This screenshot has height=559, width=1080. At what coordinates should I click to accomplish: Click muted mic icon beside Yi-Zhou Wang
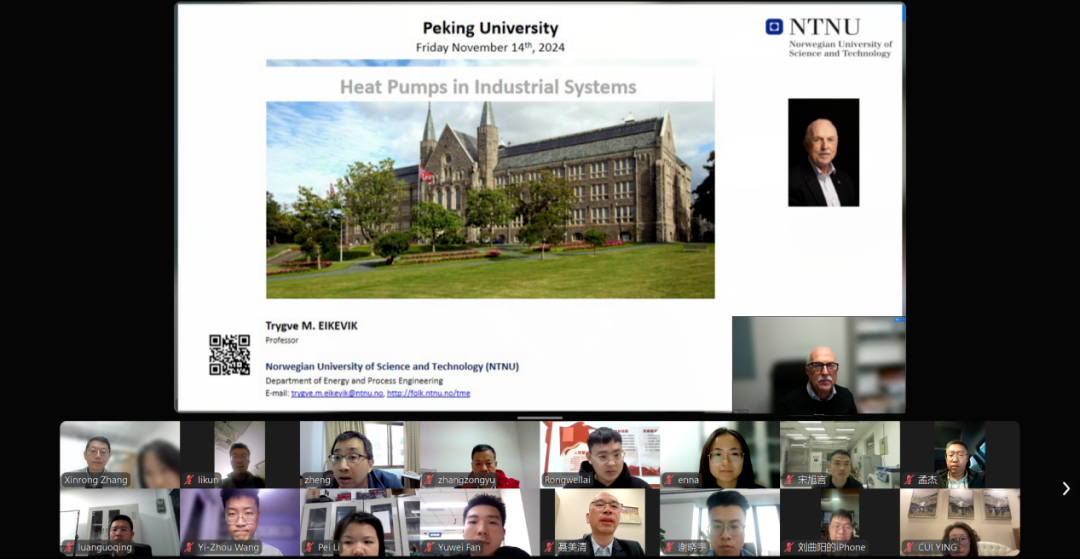coord(189,547)
